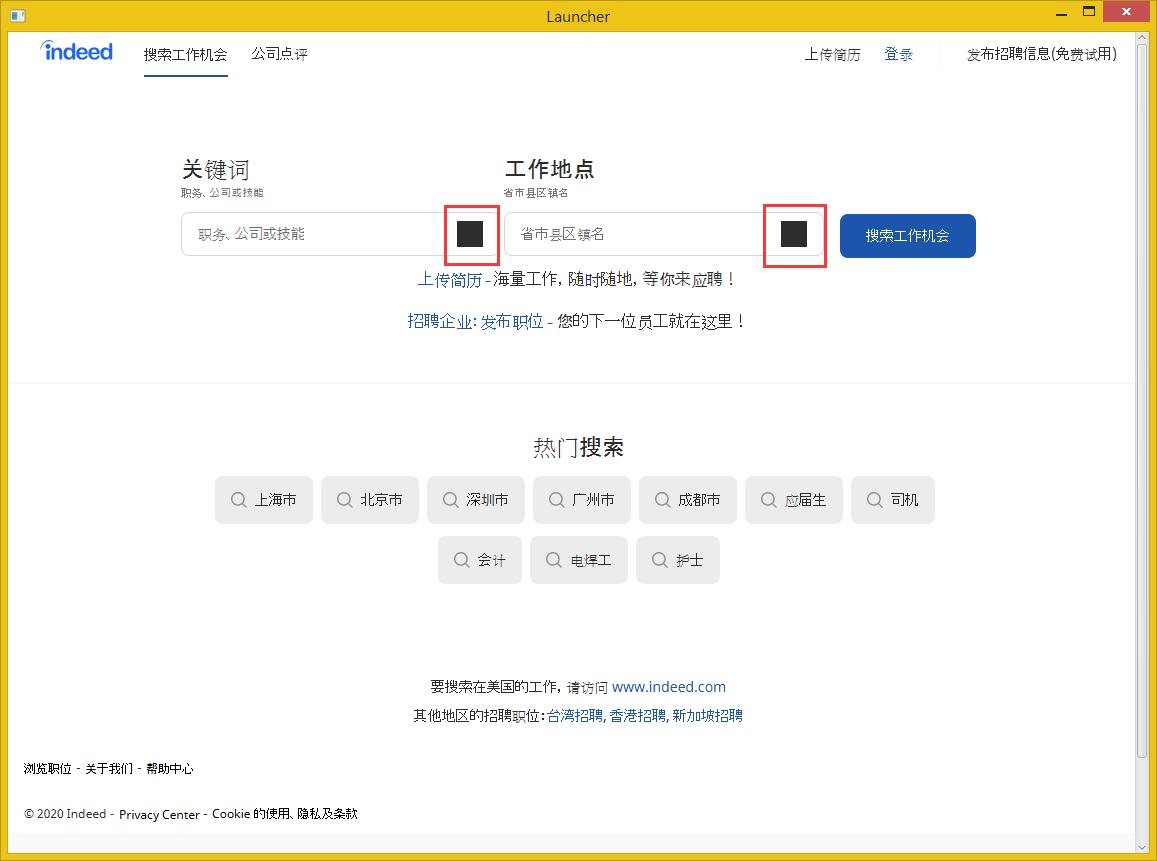
Task: Click the Launcher window app icon
Action: tap(17, 16)
